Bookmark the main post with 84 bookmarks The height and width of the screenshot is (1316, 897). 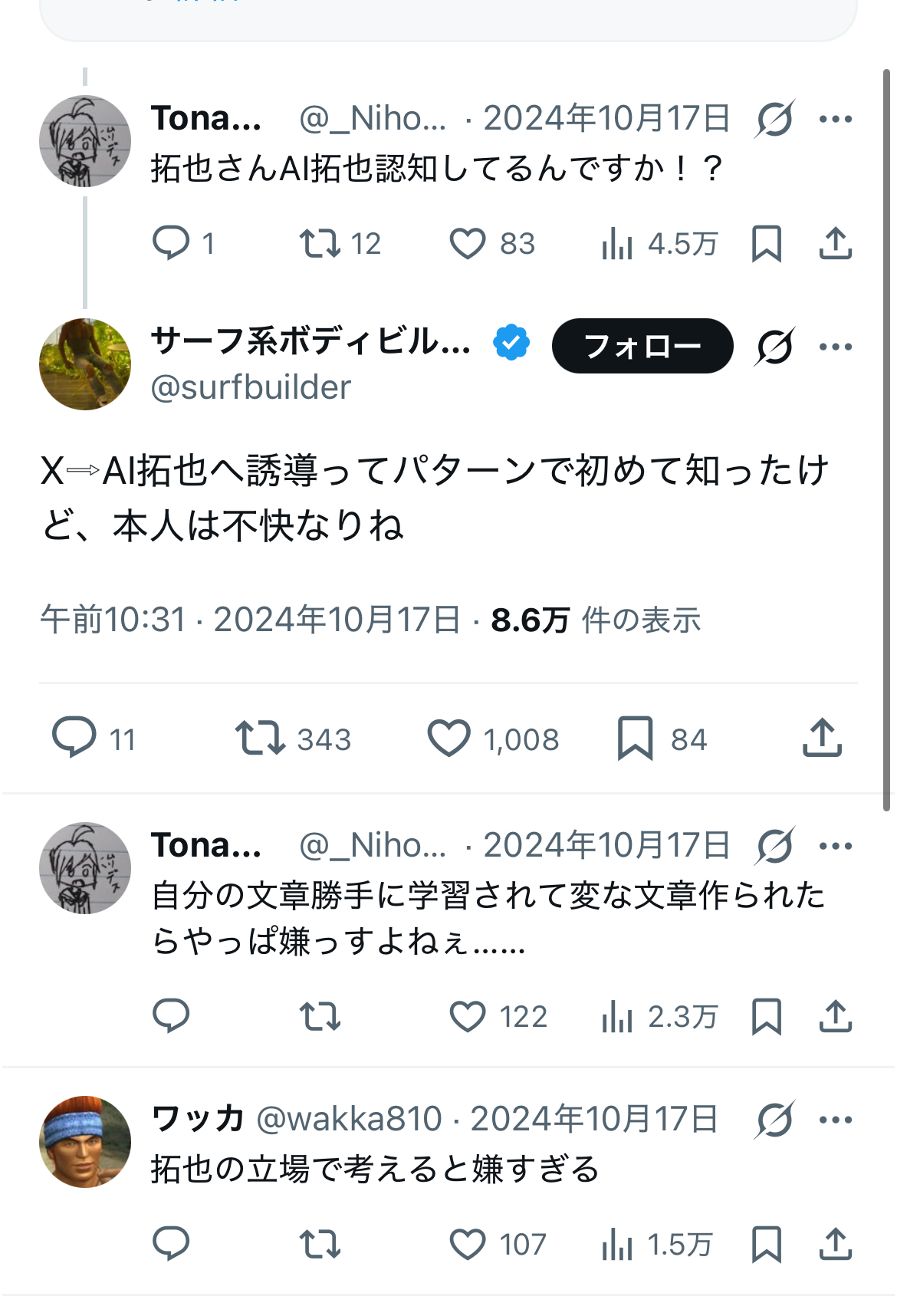click(635, 738)
